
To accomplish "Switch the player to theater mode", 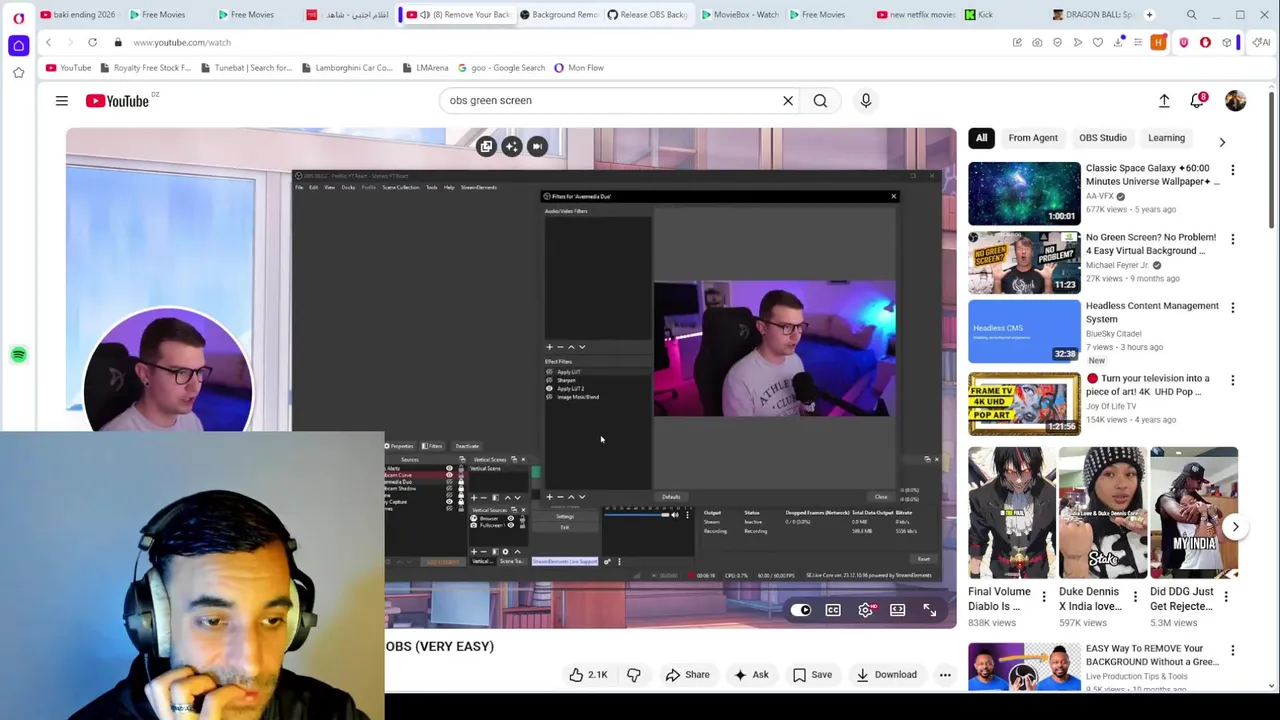I will (898, 610).
